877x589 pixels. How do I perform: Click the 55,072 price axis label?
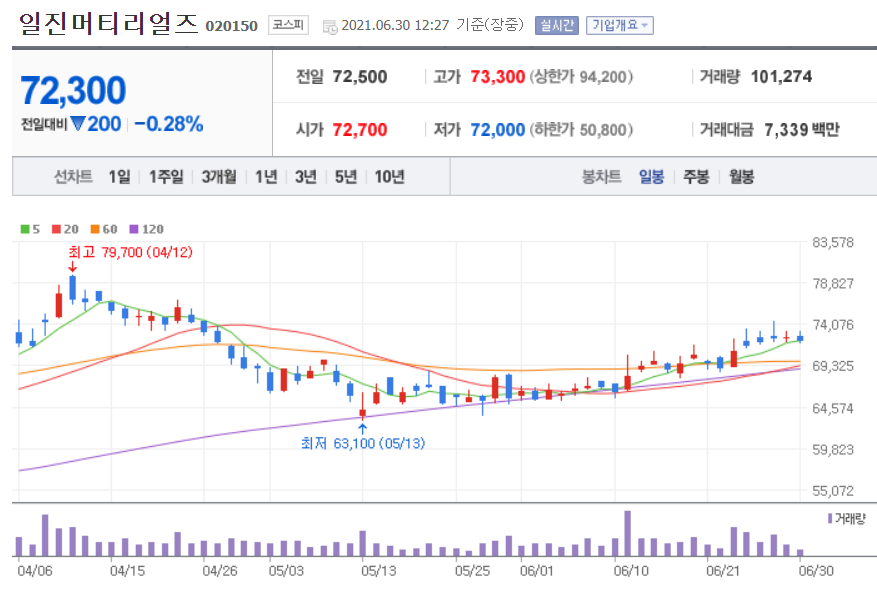point(833,491)
